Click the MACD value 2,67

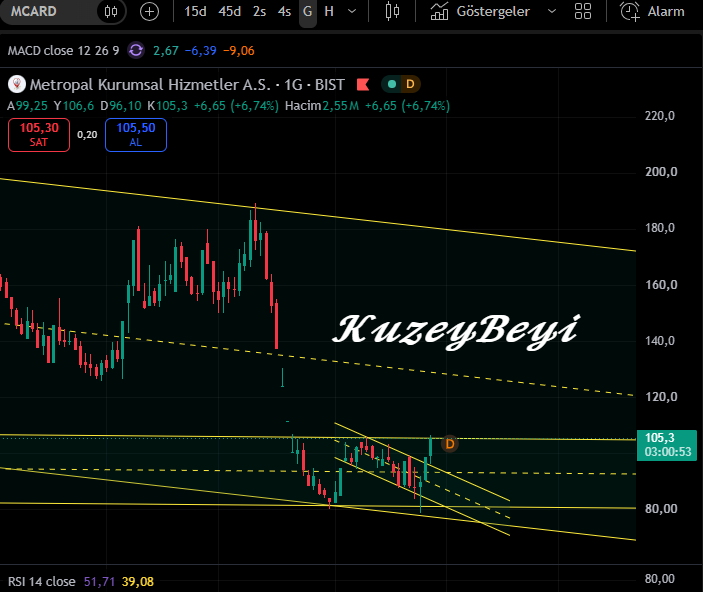click(x=166, y=51)
